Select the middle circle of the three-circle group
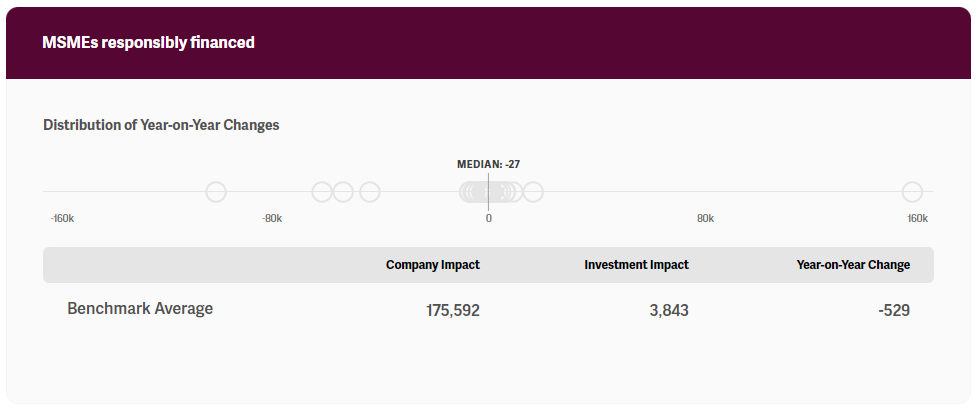The image size is (979, 415). click(343, 192)
